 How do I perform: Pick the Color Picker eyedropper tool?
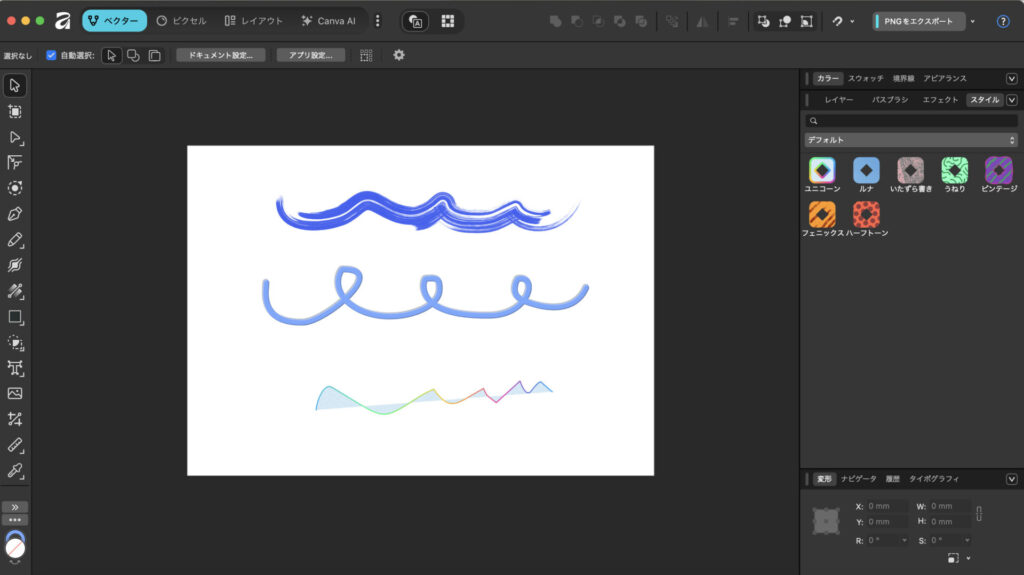point(15,470)
